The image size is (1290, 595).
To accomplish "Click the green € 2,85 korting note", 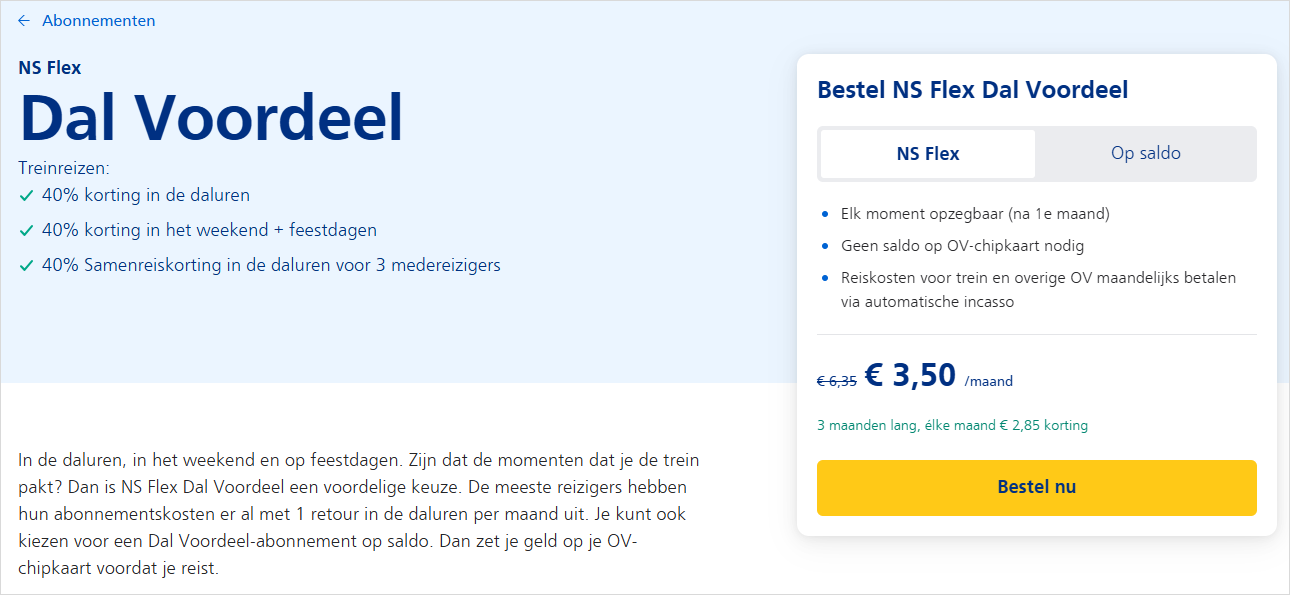I will 952,425.
